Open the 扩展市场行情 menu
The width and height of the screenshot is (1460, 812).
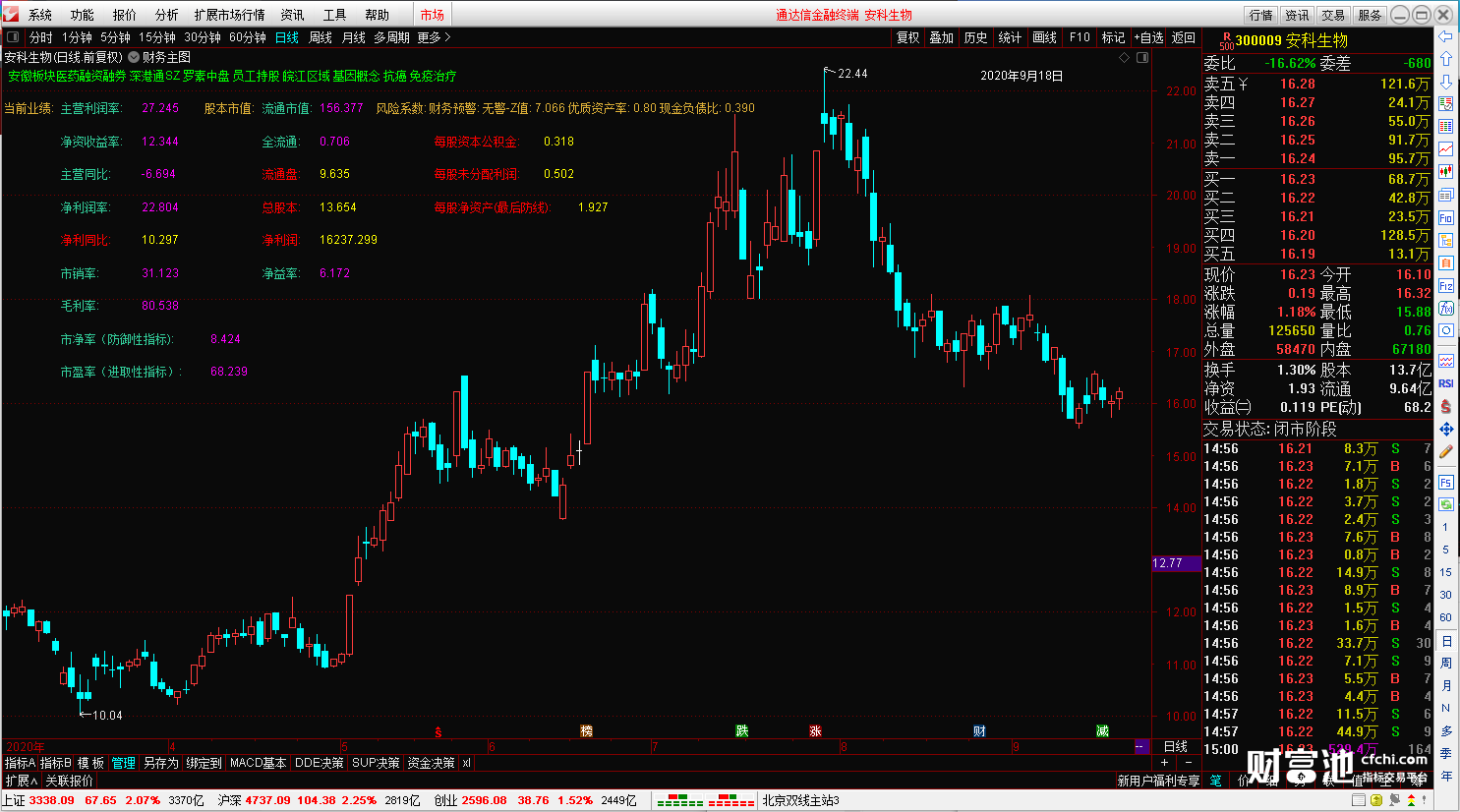[230, 15]
